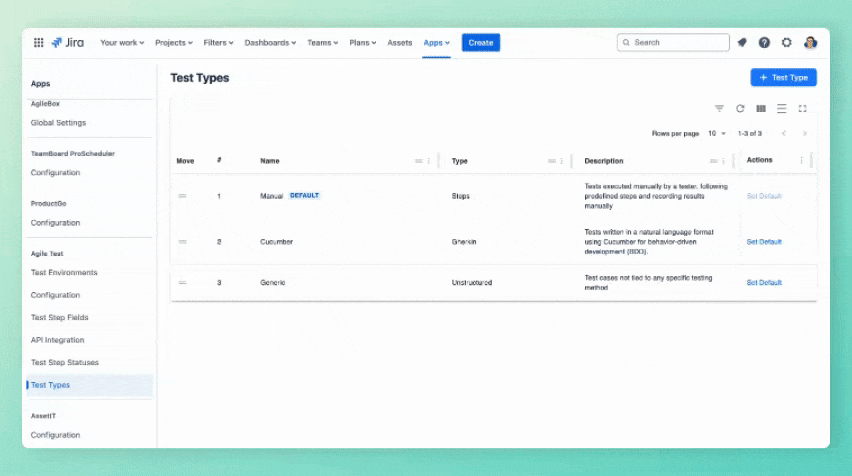Image resolution: width=852 pixels, height=476 pixels.
Task: Expand the Dashboards menu
Action: point(272,43)
